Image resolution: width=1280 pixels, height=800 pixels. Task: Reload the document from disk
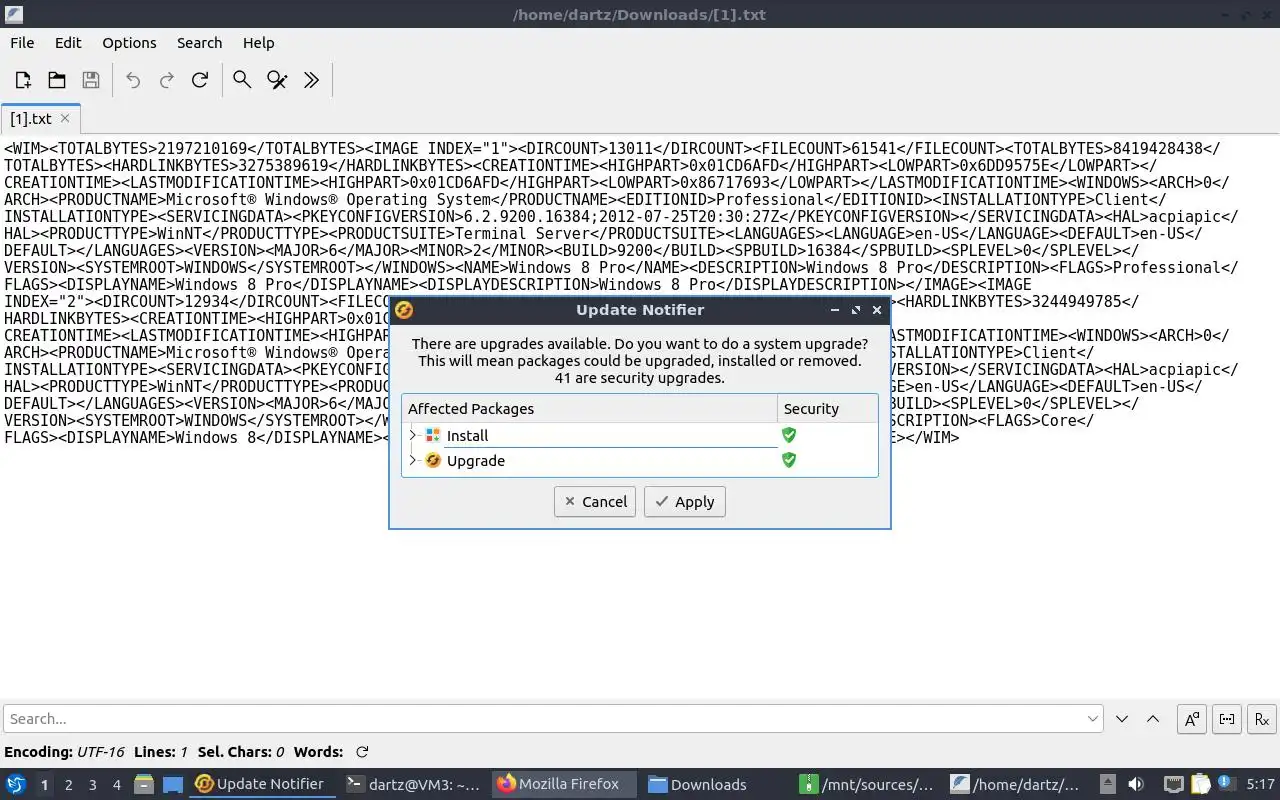coord(200,80)
